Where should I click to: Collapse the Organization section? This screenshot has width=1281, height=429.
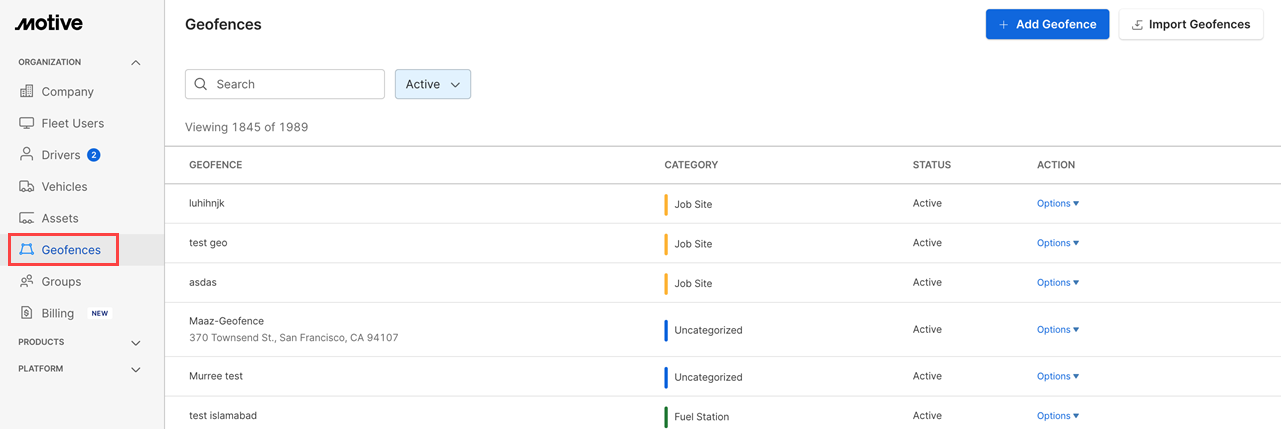tap(136, 63)
